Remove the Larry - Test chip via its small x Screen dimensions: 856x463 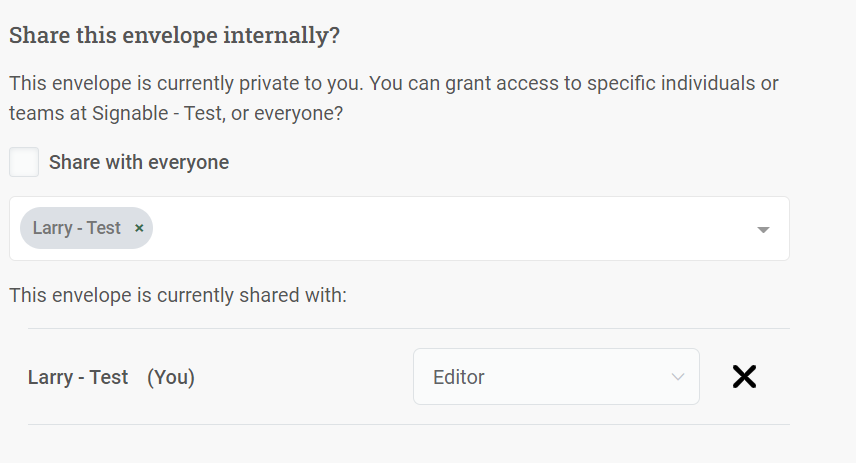[139, 228]
